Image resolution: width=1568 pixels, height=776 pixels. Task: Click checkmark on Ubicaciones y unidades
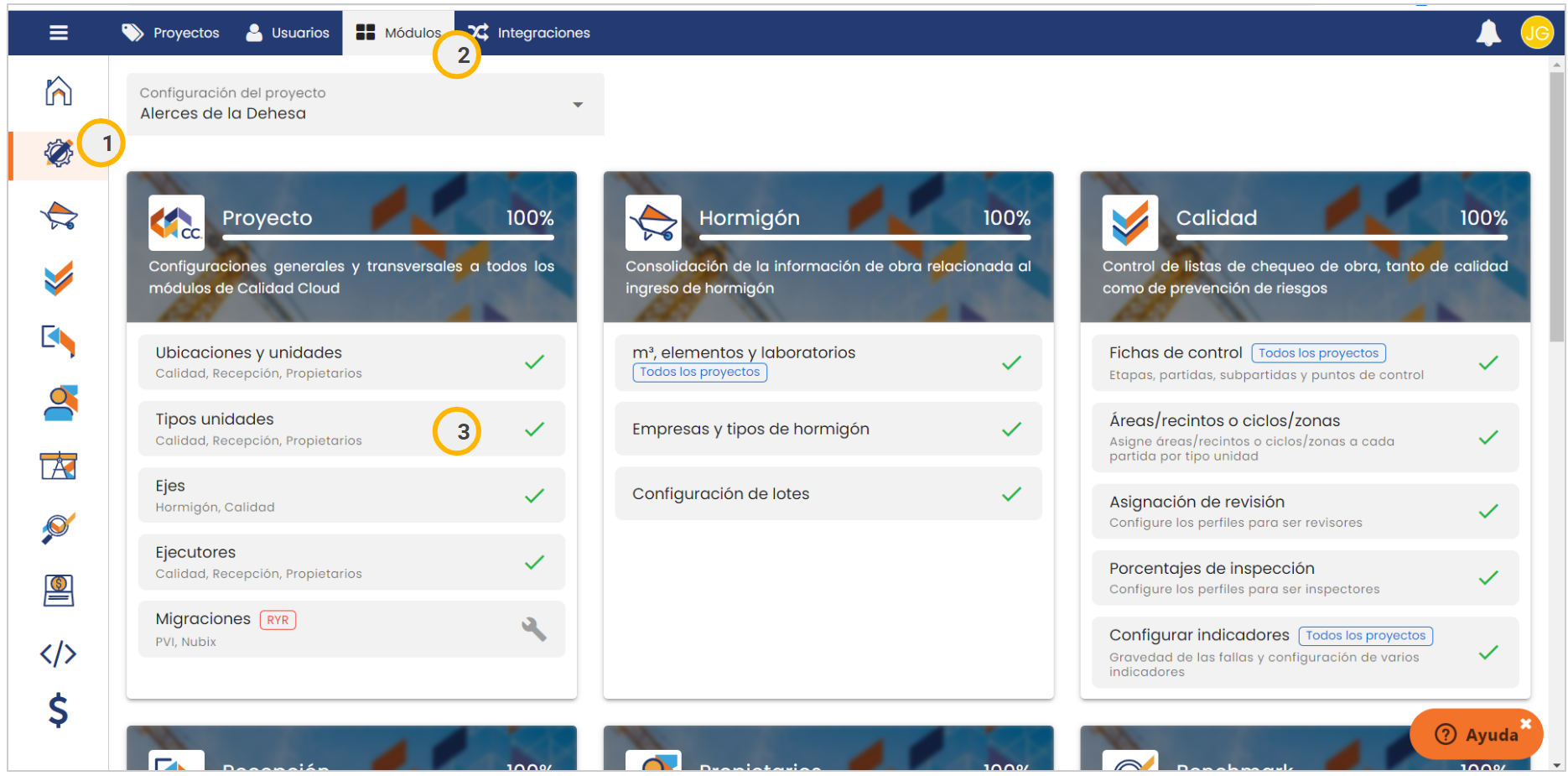coord(534,362)
